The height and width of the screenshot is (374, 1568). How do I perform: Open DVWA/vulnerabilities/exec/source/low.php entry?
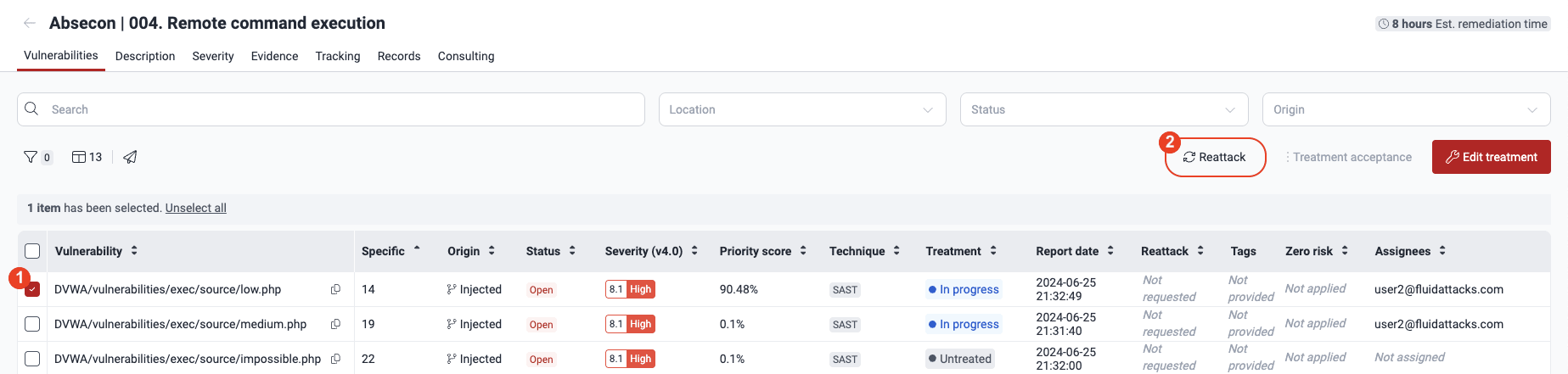click(168, 289)
